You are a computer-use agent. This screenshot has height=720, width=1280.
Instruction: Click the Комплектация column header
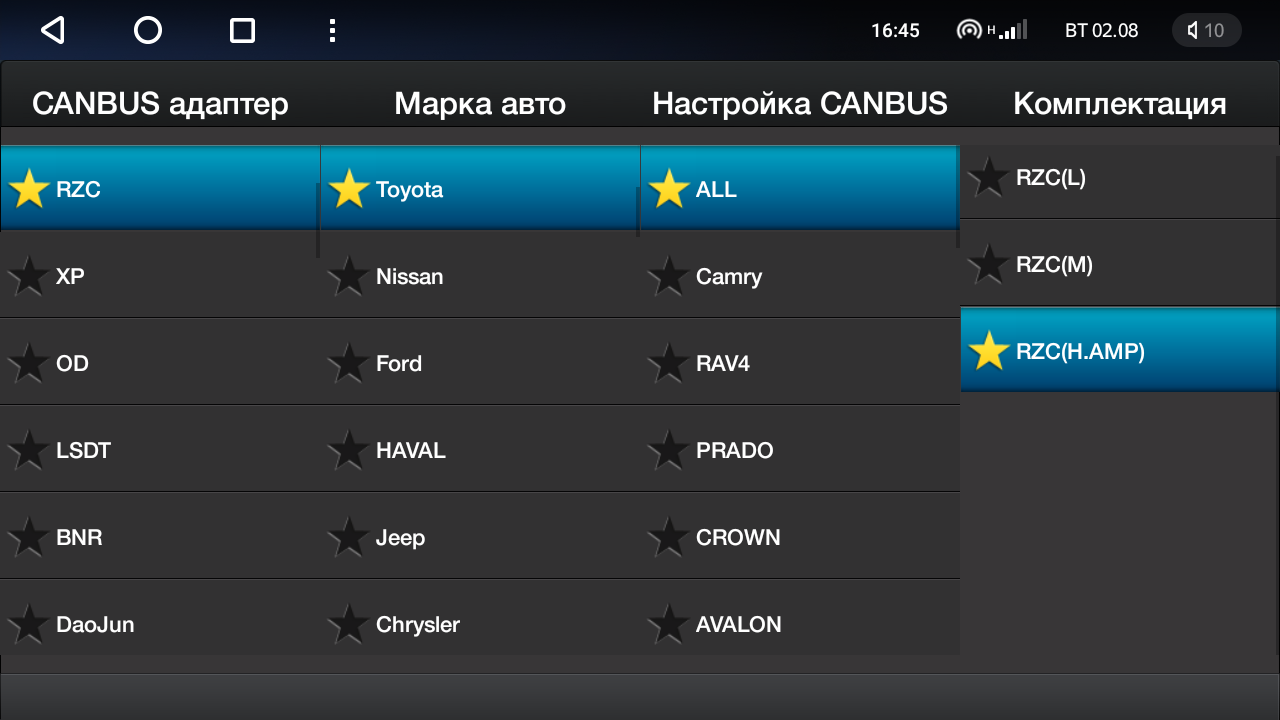(1120, 103)
